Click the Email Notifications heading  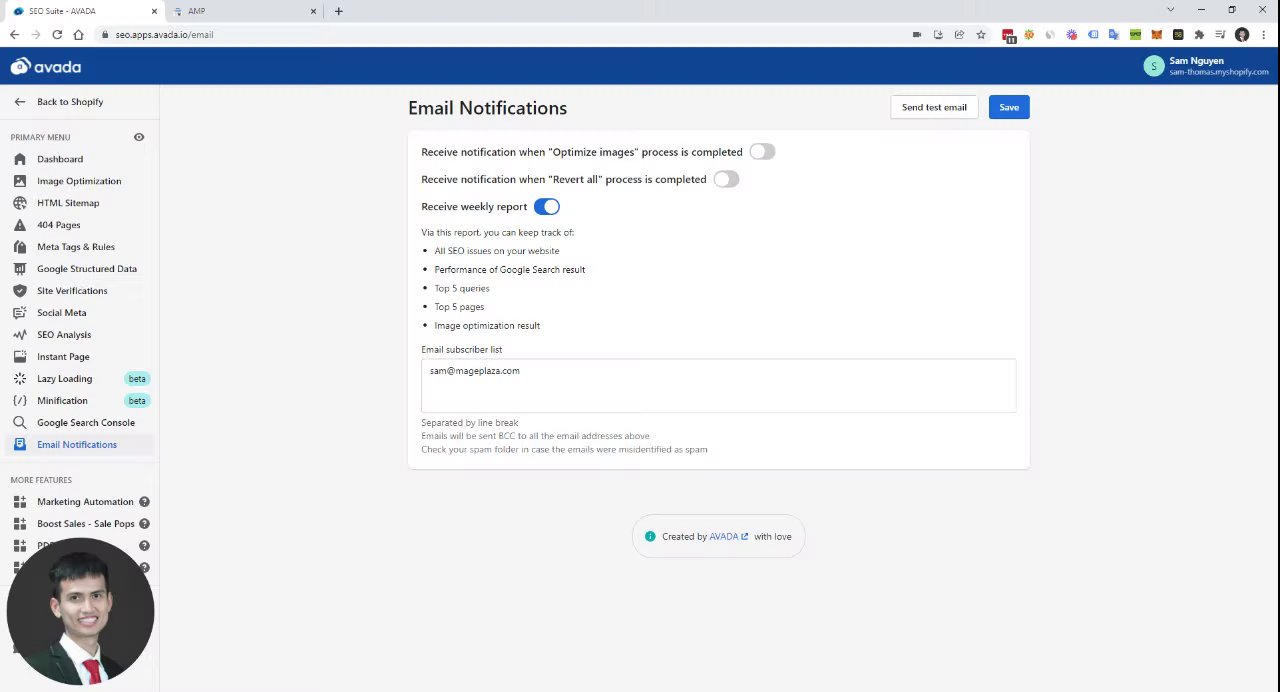click(x=487, y=108)
